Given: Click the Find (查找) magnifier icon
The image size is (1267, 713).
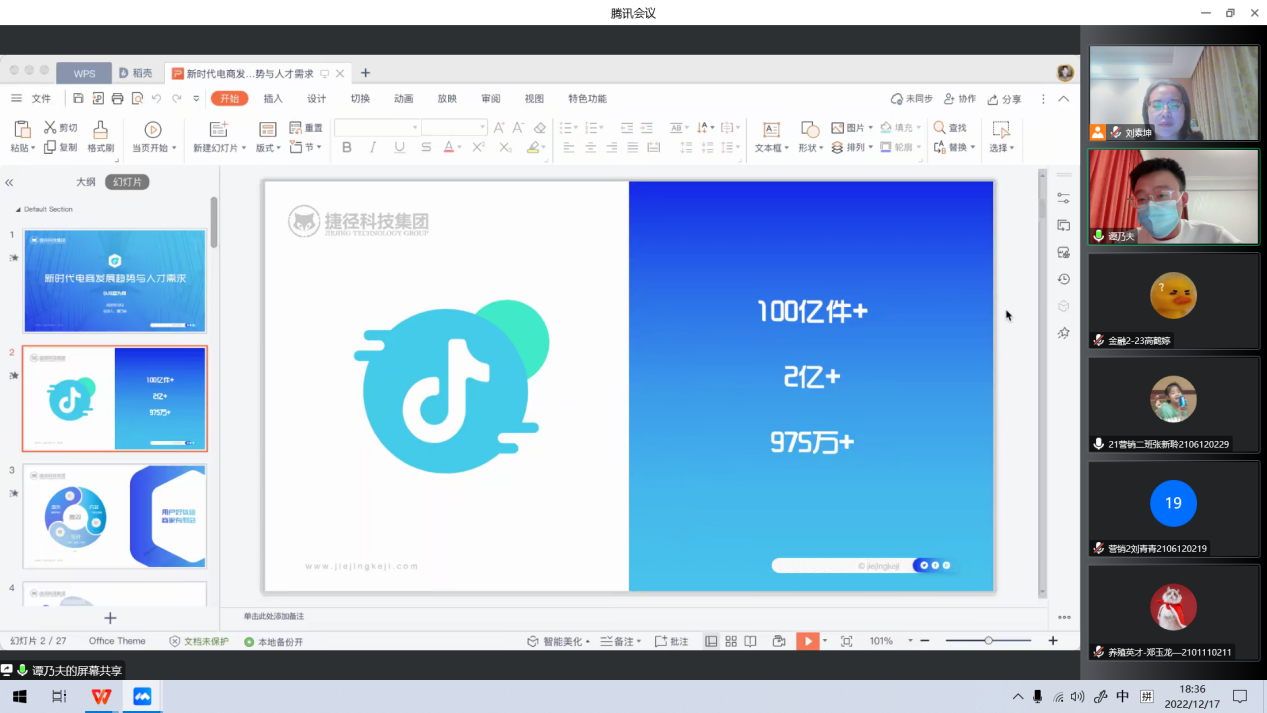Looking at the screenshot, I should point(940,128).
